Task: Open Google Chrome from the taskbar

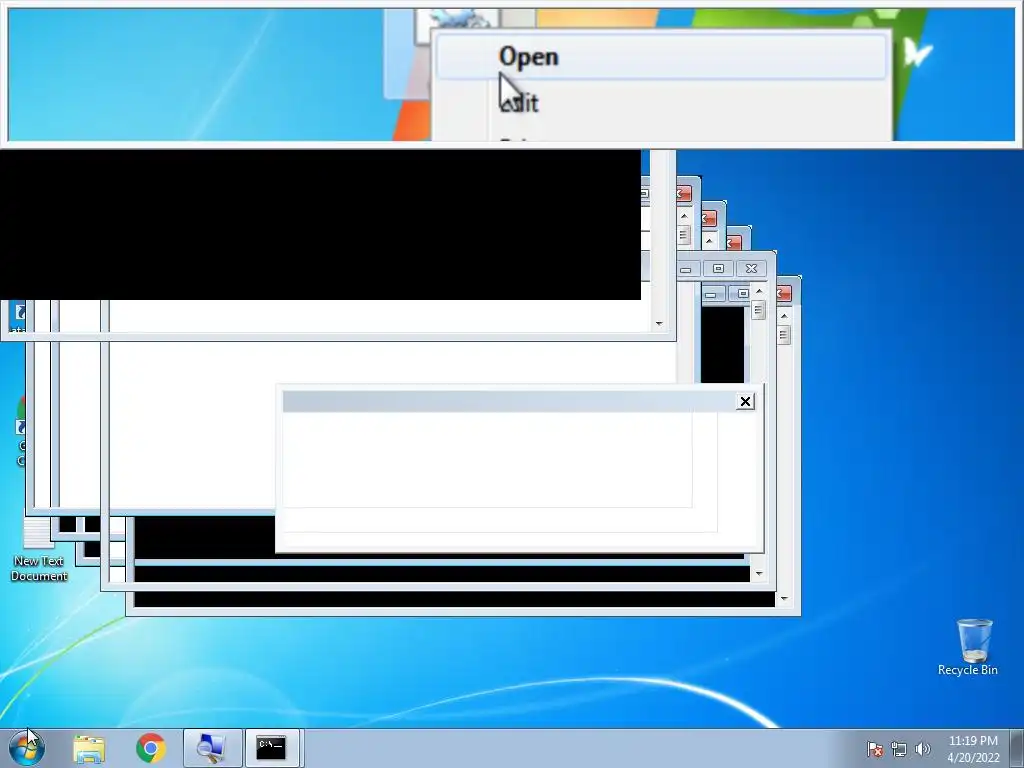Action: 151,748
